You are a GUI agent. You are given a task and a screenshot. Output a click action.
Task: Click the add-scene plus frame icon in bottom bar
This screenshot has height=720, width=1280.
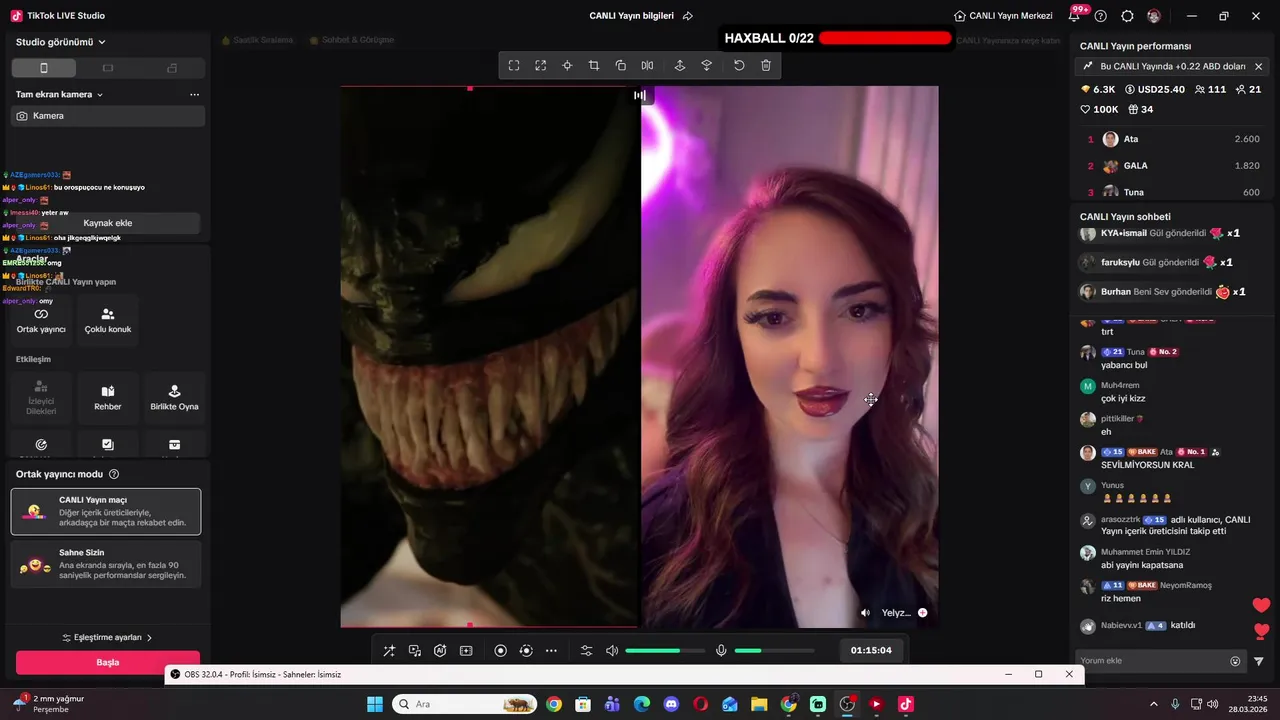[466, 651]
